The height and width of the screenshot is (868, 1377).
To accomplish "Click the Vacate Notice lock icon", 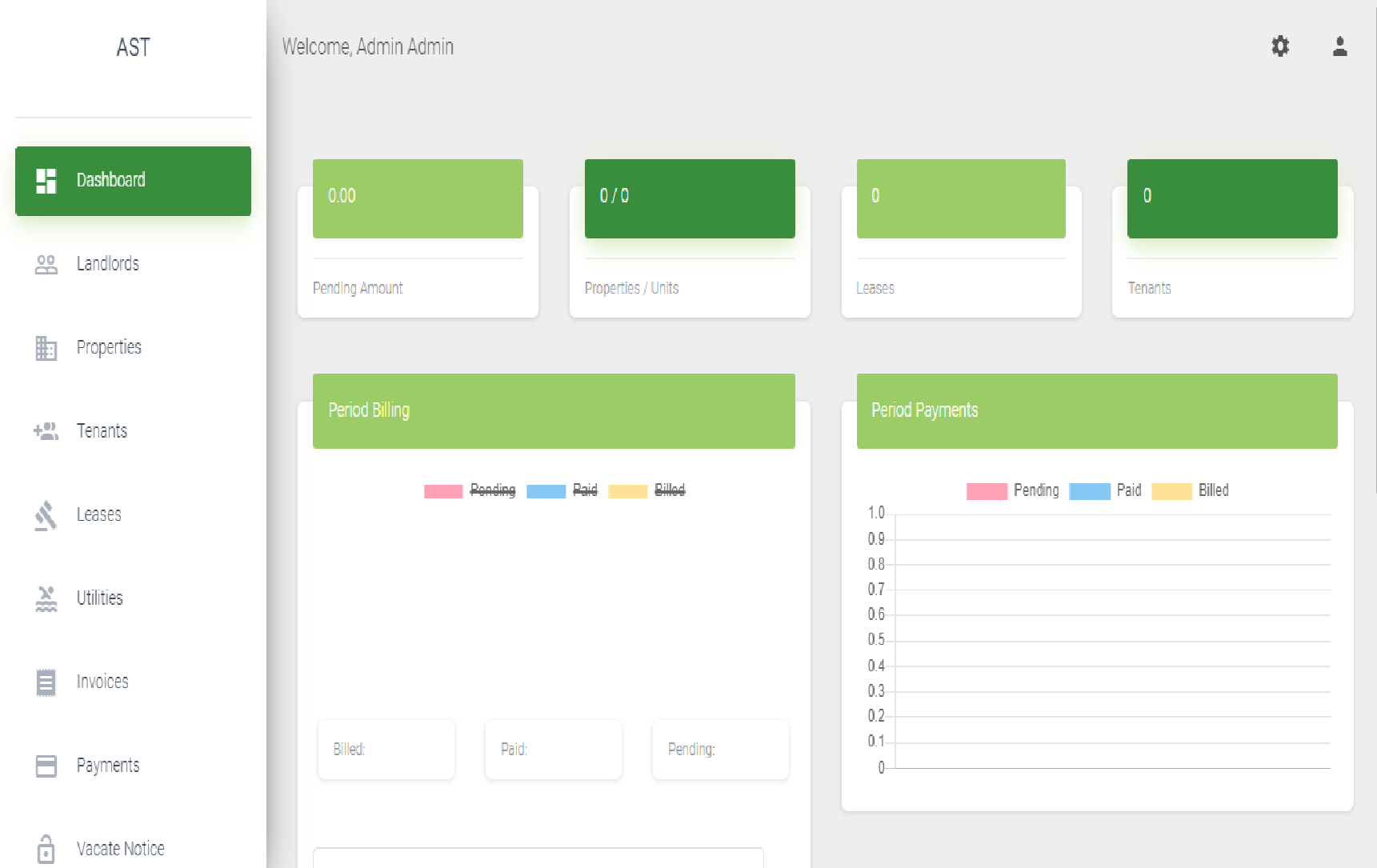I will 46,849.
